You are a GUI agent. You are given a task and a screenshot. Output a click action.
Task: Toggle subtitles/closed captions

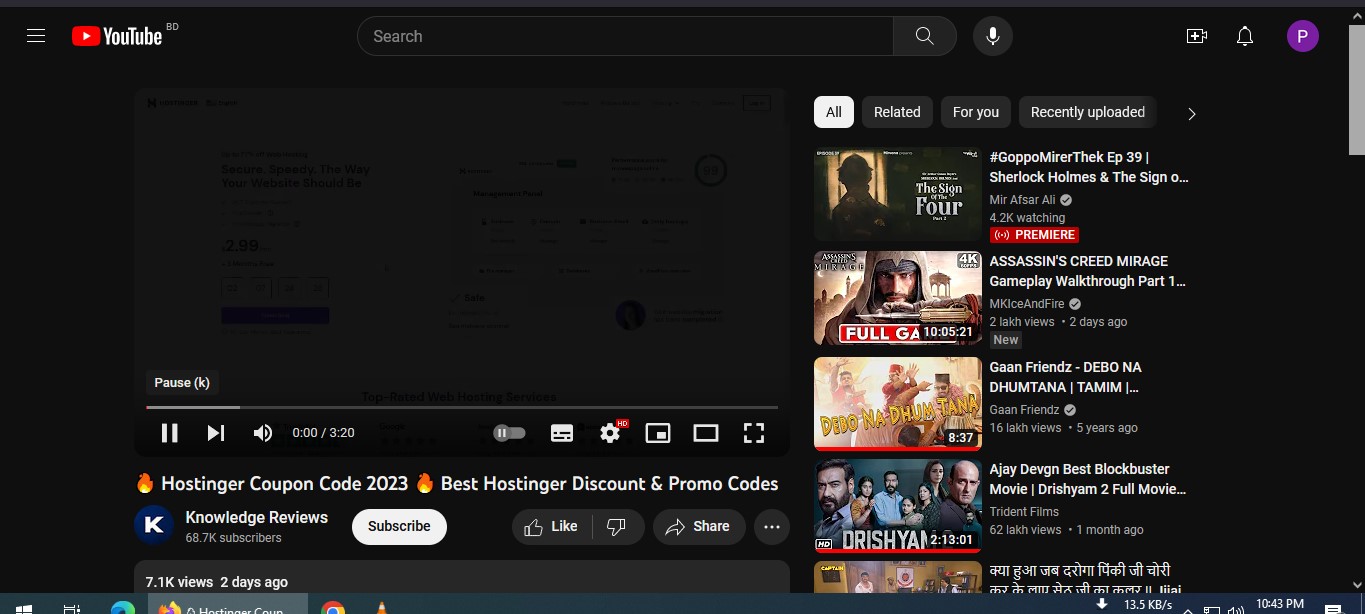point(562,433)
